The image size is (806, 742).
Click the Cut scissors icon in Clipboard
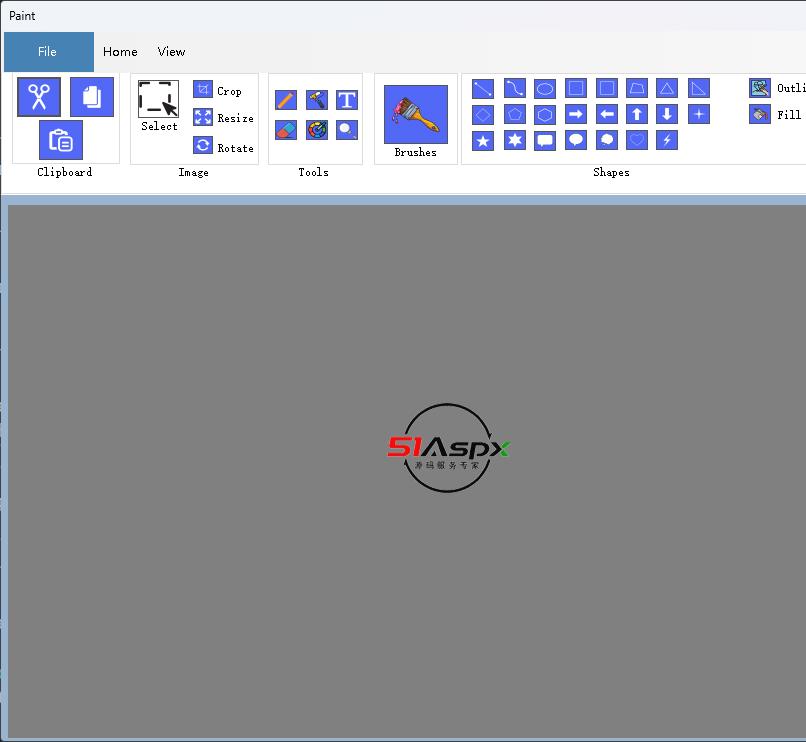click(x=39, y=97)
